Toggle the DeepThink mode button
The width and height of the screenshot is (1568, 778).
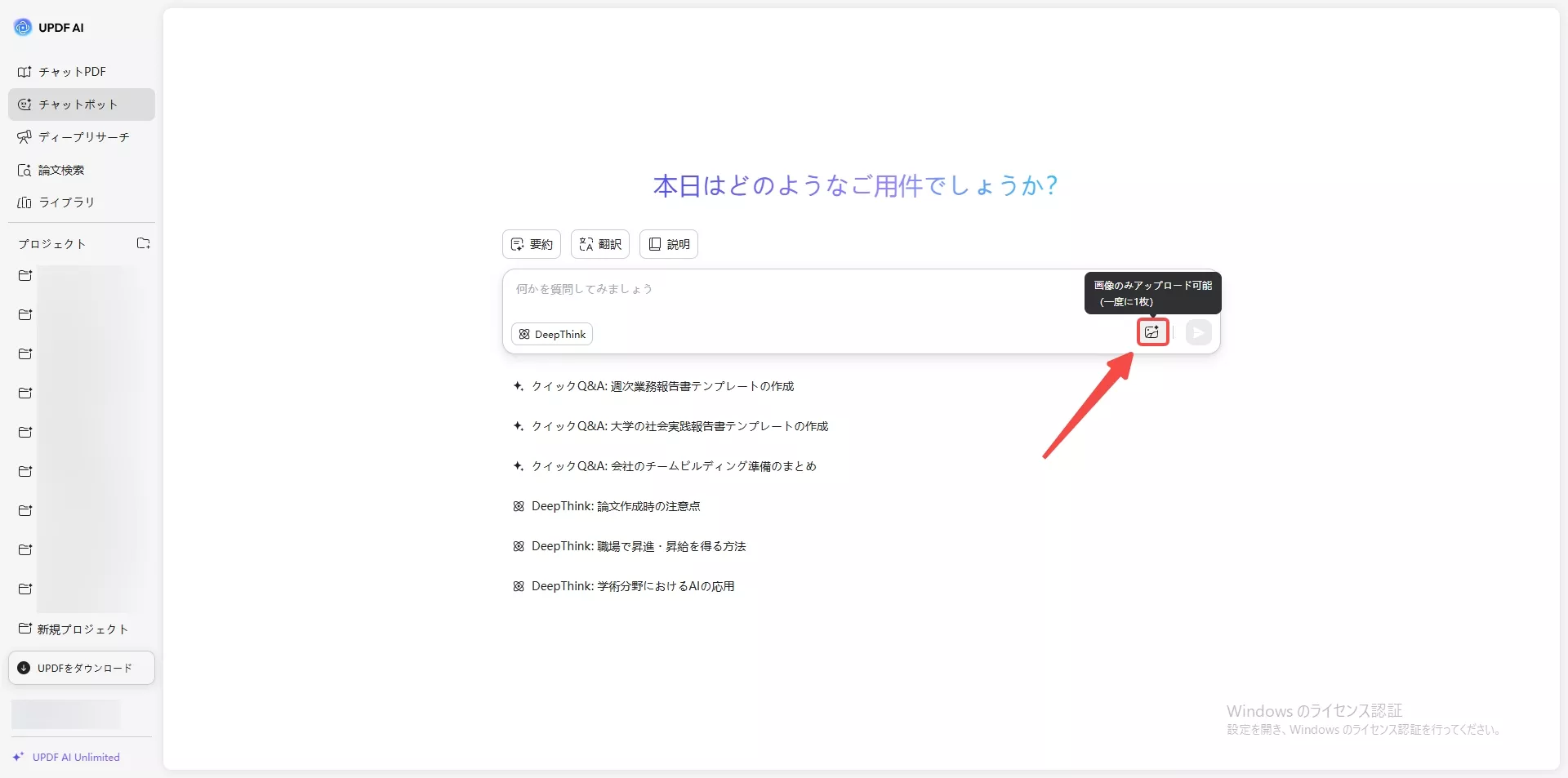click(552, 334)
